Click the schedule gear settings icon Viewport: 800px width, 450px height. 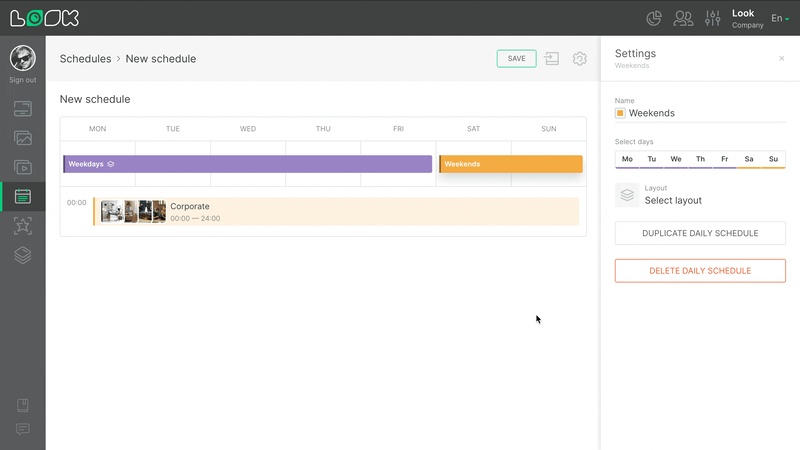point(579,59)
